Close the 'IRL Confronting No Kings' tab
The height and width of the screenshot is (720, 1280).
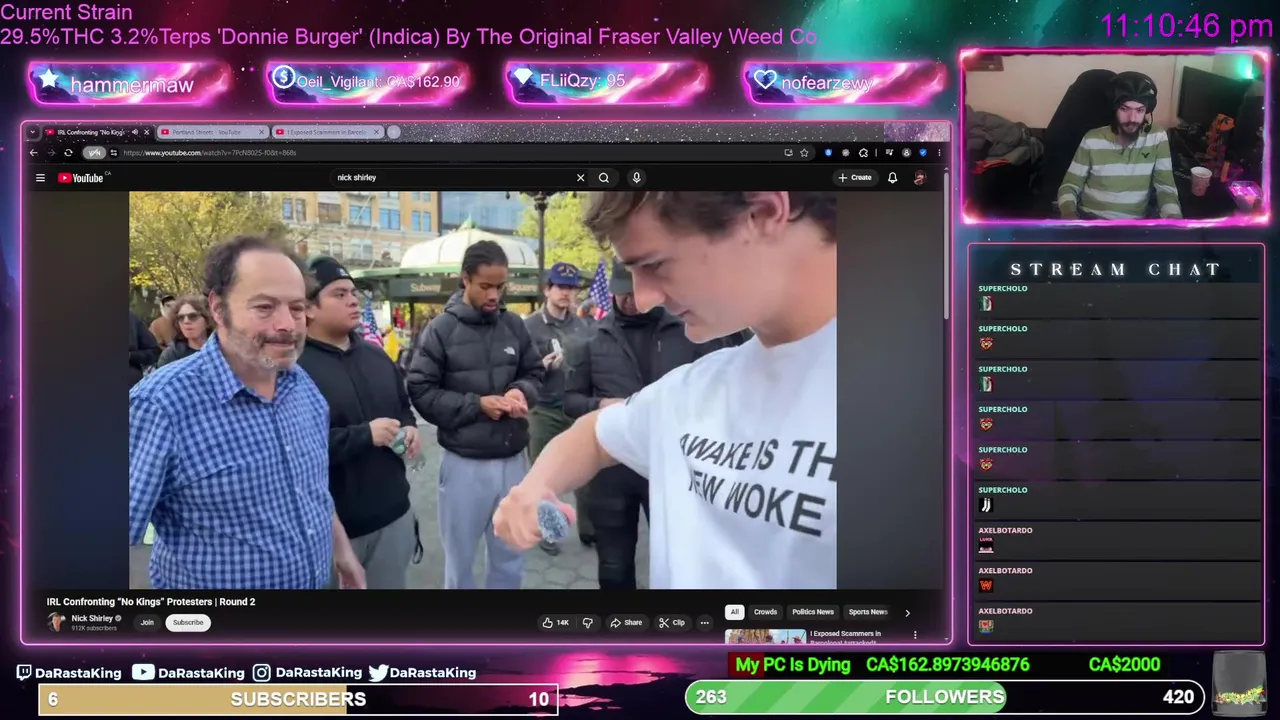147,132
